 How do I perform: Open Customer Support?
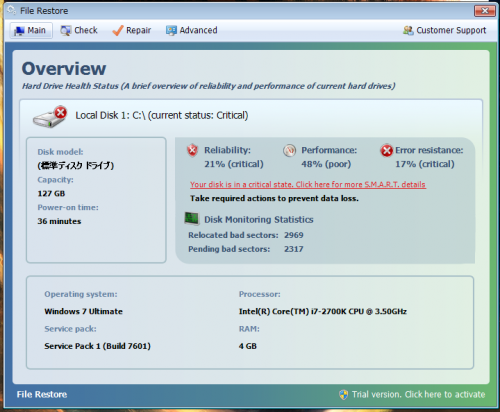click(x=445, y=31)
